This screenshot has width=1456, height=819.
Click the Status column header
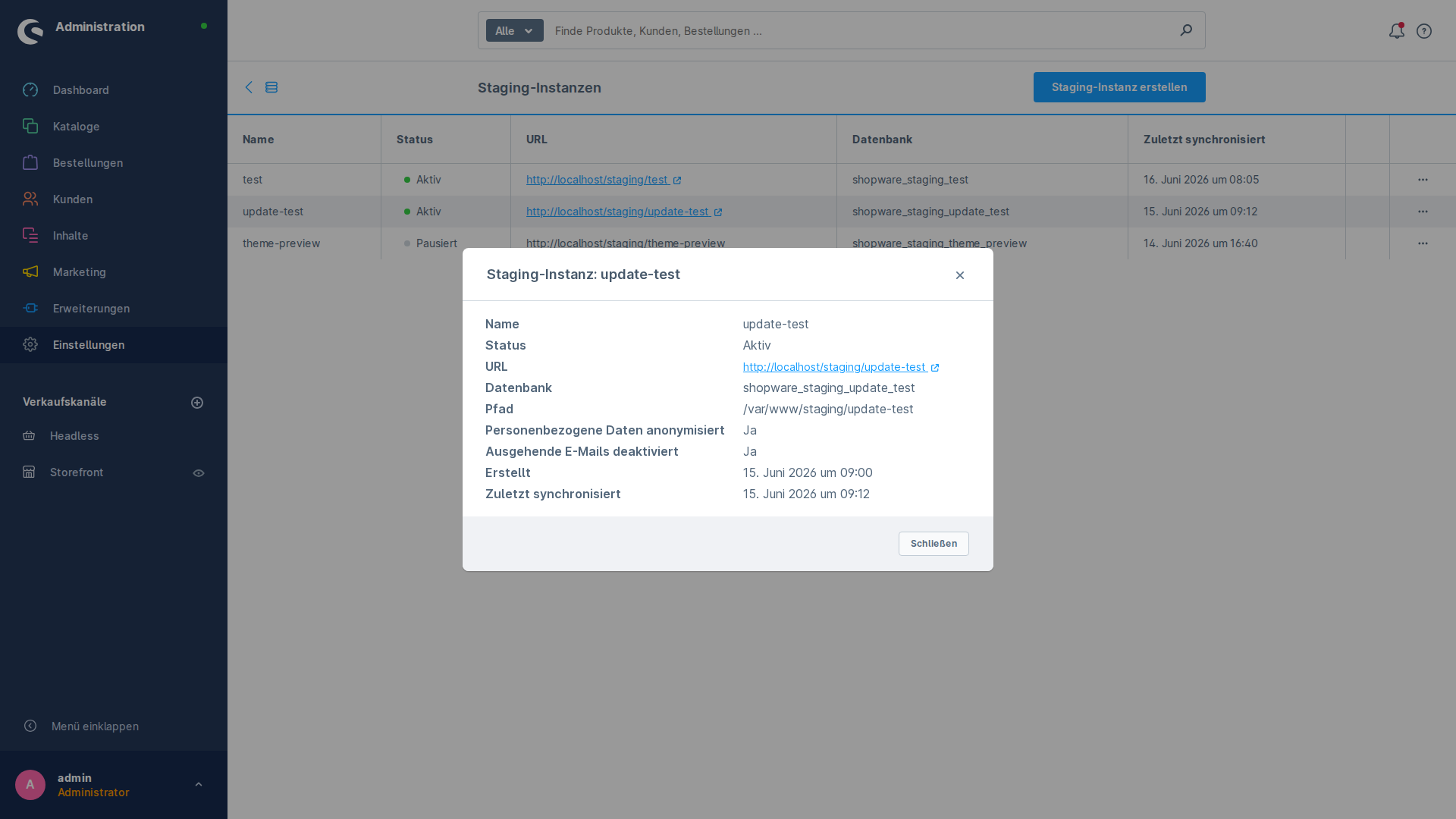tap(446, 140)
